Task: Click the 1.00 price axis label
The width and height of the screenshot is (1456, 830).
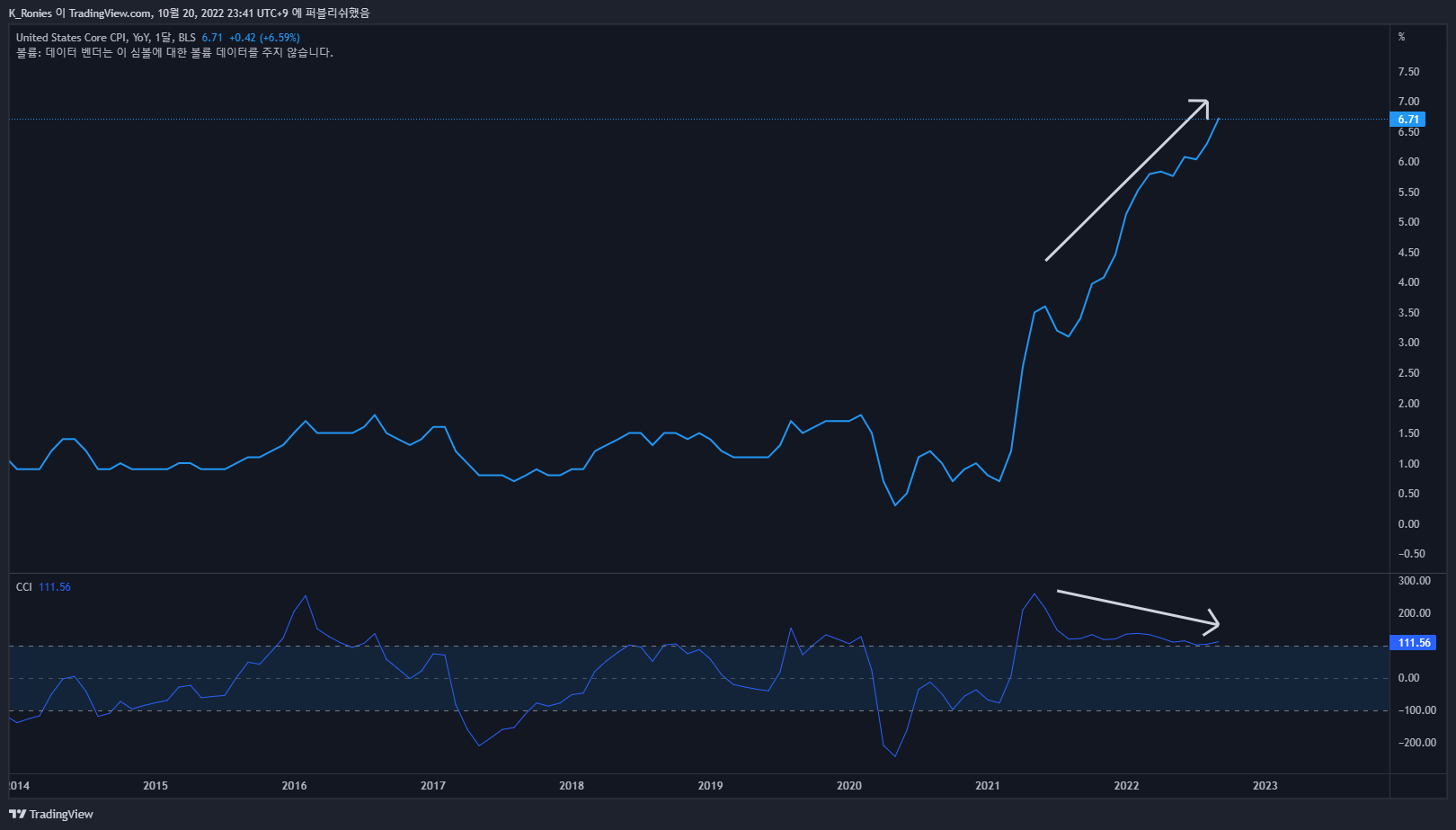Action: 1408,464
